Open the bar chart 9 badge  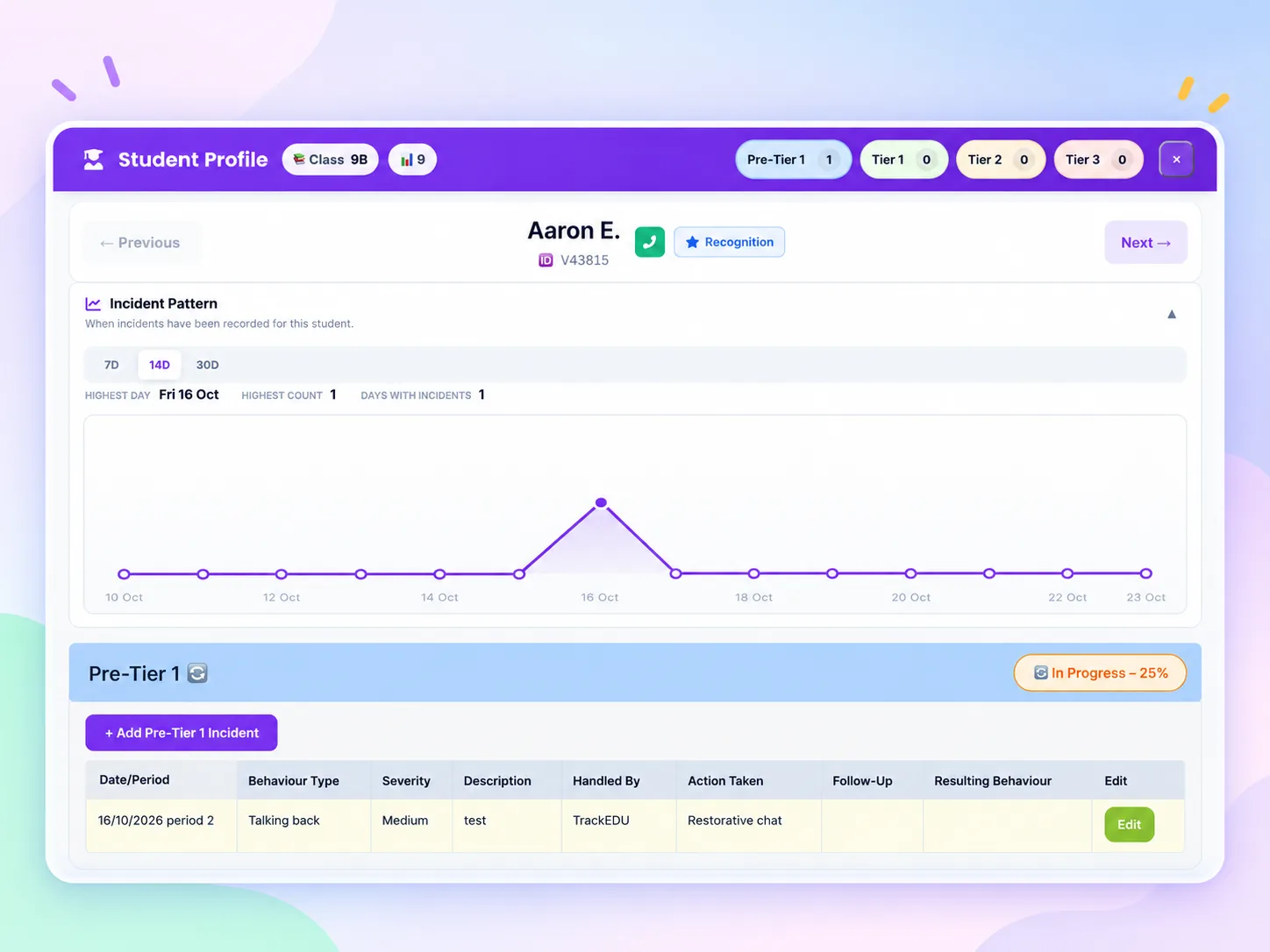click(x=412, y=160)
